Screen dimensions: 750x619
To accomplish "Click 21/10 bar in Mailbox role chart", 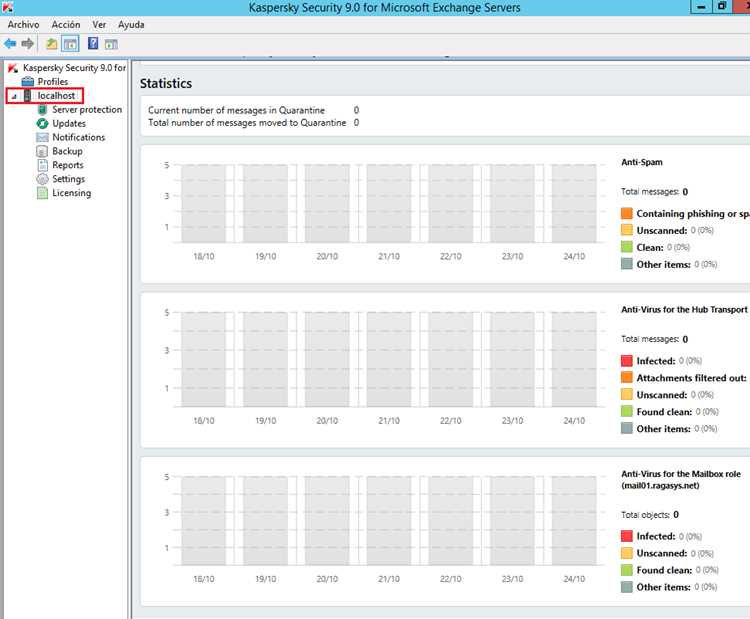I will coord(389,520).
